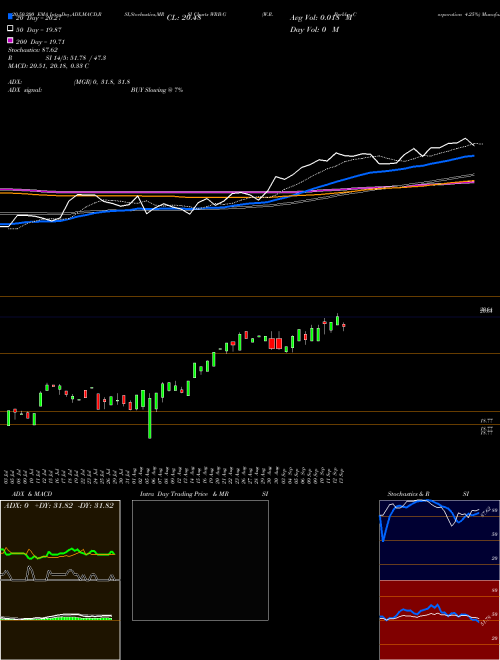The height and width of the screenshot is (660, 500).
Task: Click the 'Intra Day Trading Price & MRSI' title
Action: coord(204,494)
